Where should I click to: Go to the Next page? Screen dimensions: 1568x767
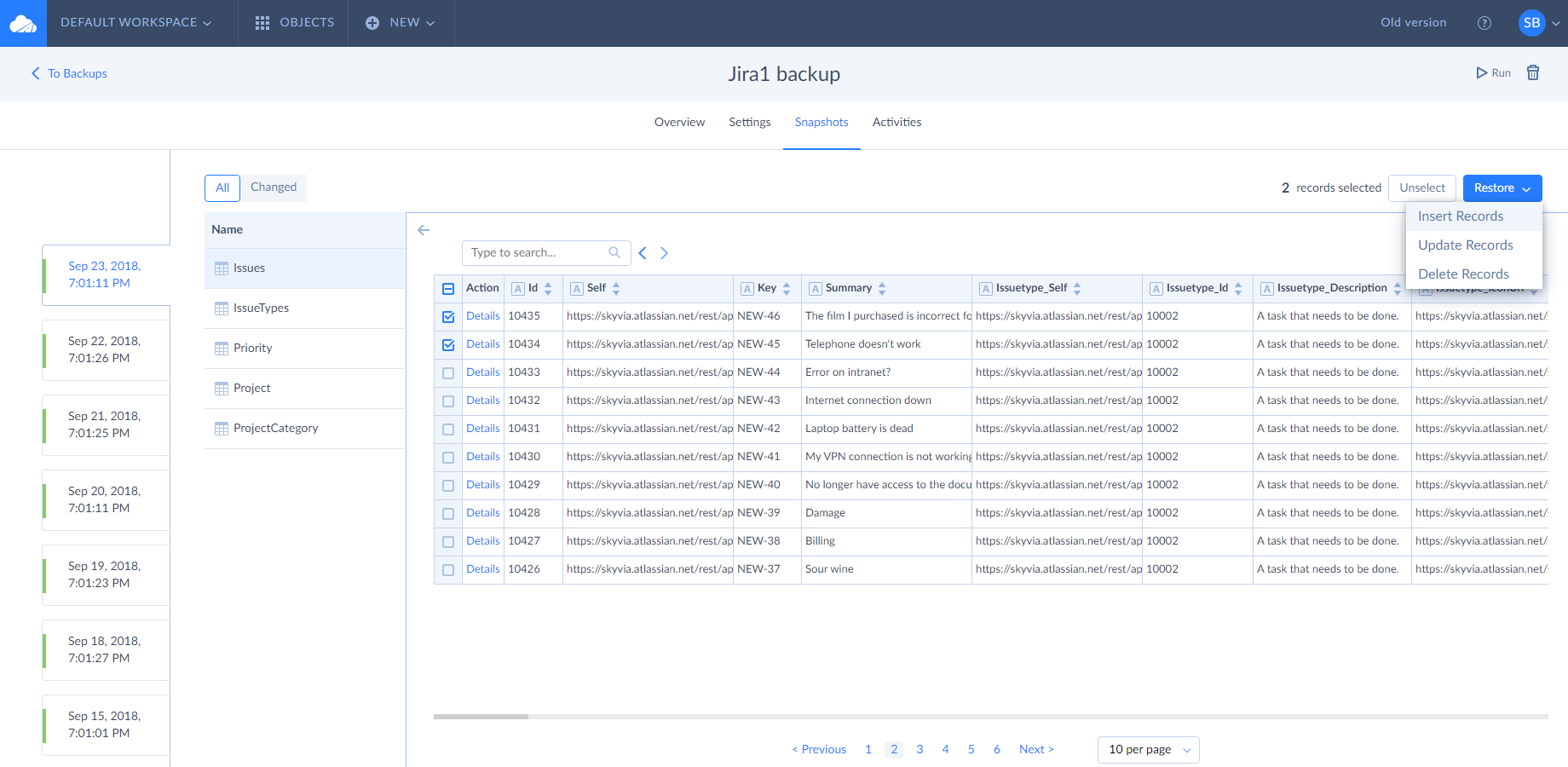pos(1036,750)
